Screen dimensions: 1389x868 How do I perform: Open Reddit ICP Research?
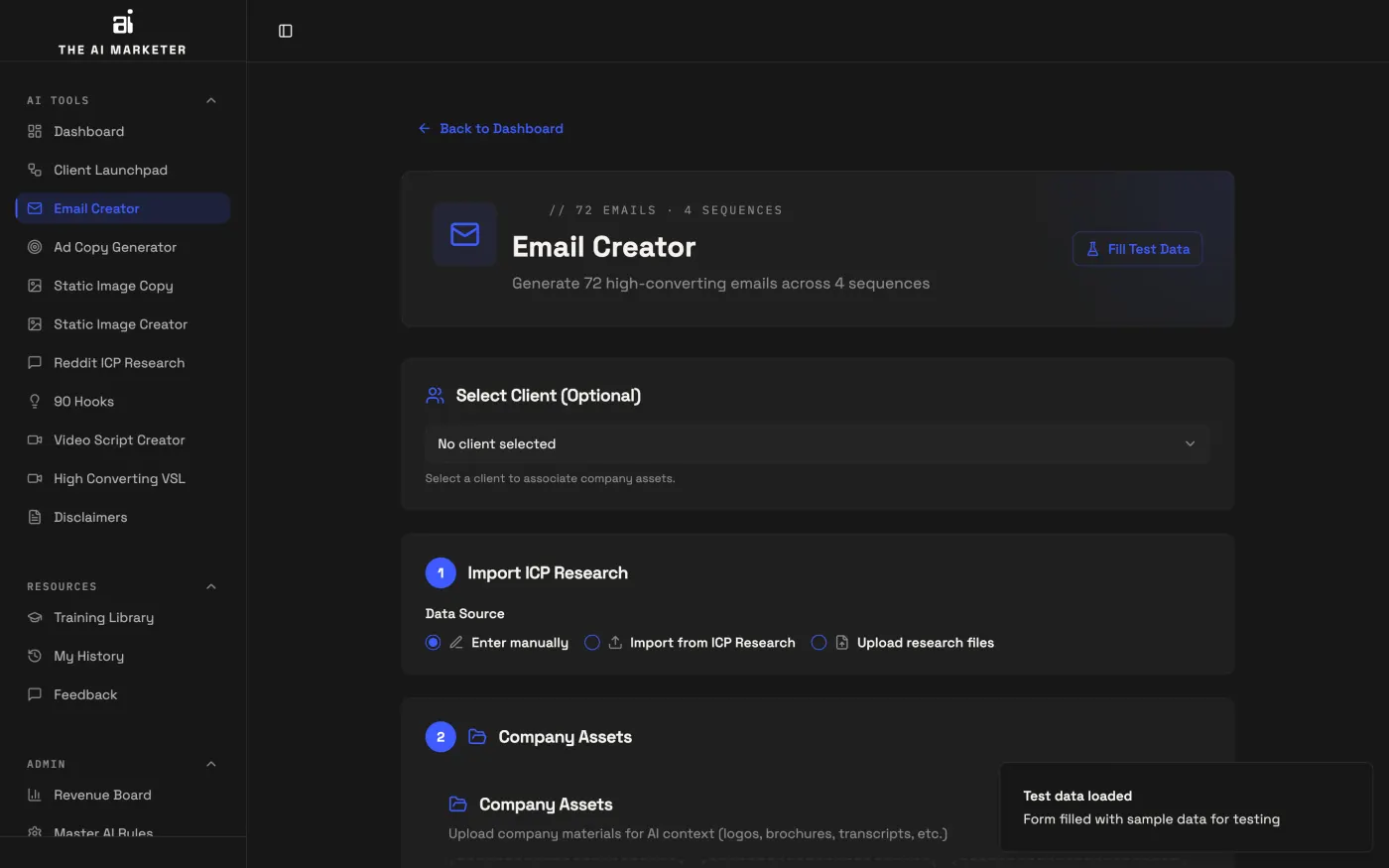pyautogui.click(x=123, y=363)
